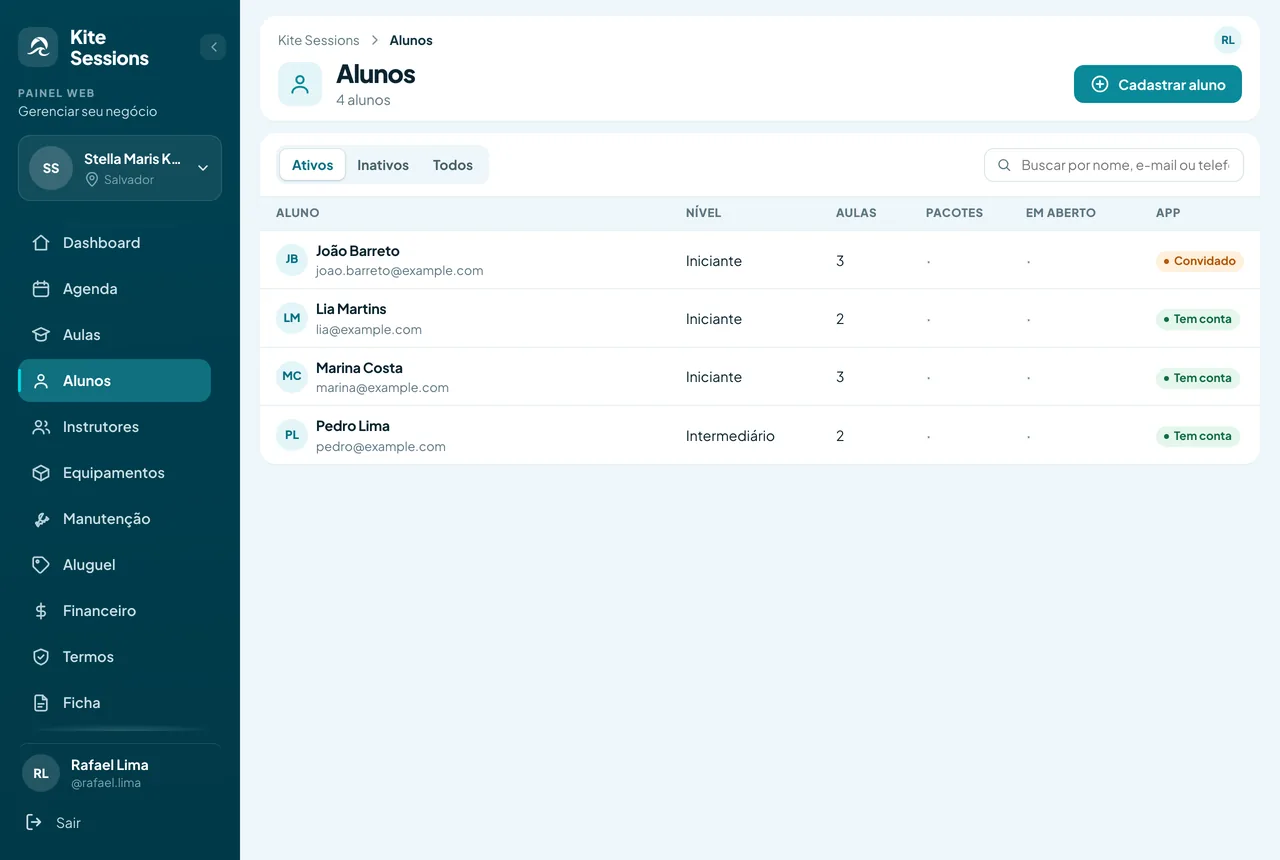Open the Equipamentos box icon

41,473
